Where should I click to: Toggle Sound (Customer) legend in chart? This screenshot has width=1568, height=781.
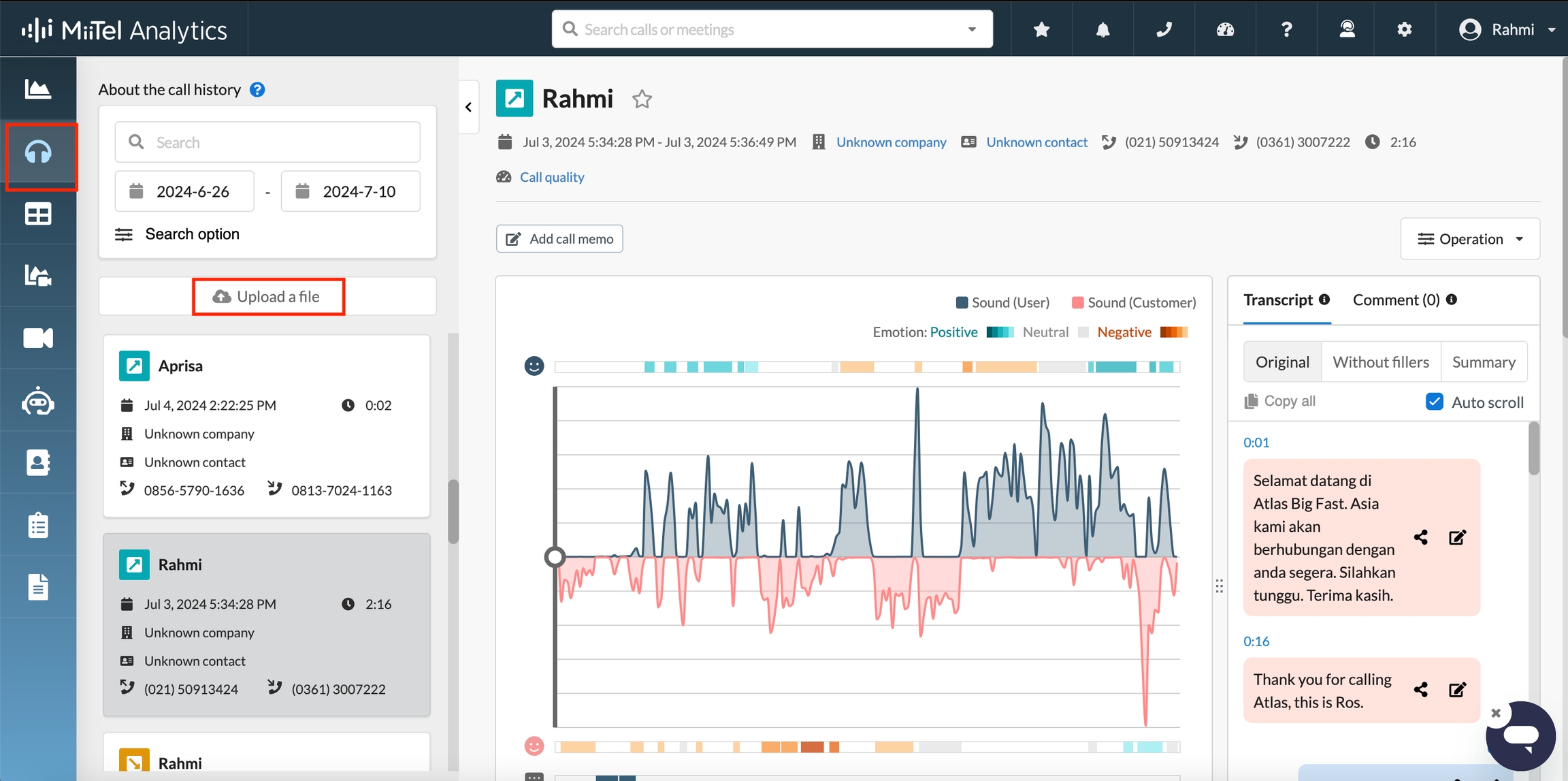click(1133, 302)
